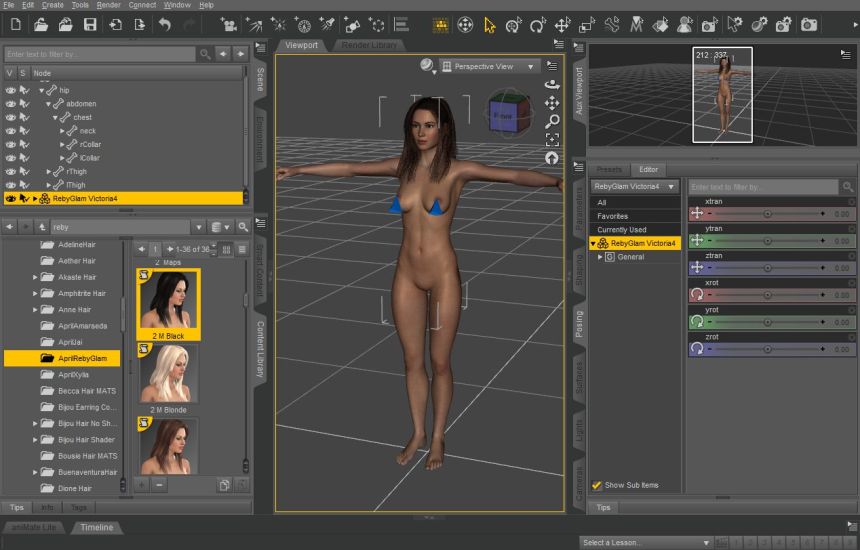Hide the RebyGlam Victoria4 node using eye

(11, 198)
